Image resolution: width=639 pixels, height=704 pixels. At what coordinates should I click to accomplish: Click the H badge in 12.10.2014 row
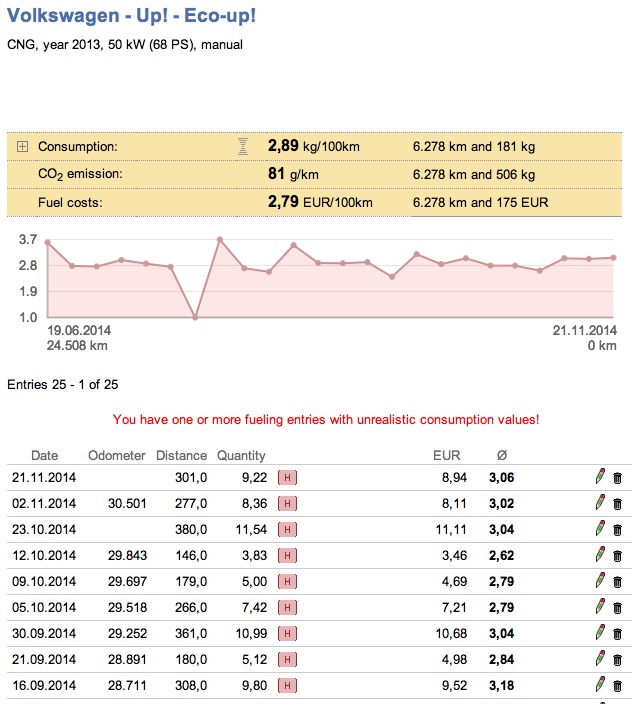click(287, 556)
